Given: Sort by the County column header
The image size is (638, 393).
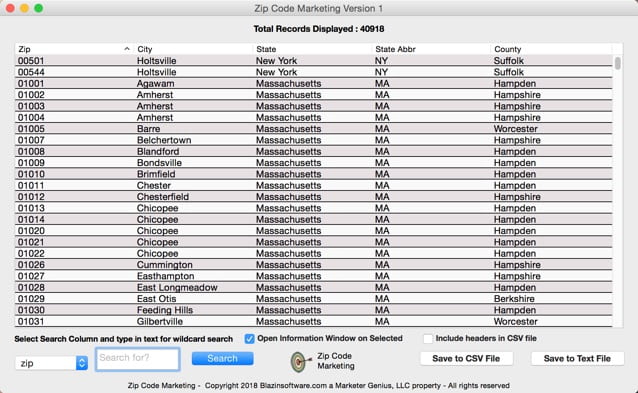Looking at the screenshot, I should pyautogui.click(x=551, y=49).
